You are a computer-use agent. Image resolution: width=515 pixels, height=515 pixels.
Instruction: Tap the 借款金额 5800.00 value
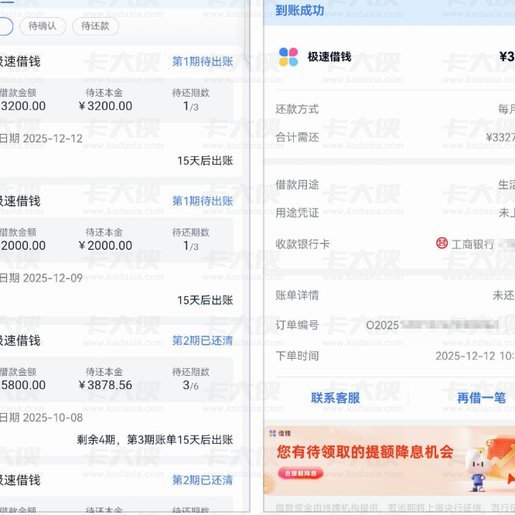pos(23,385)
